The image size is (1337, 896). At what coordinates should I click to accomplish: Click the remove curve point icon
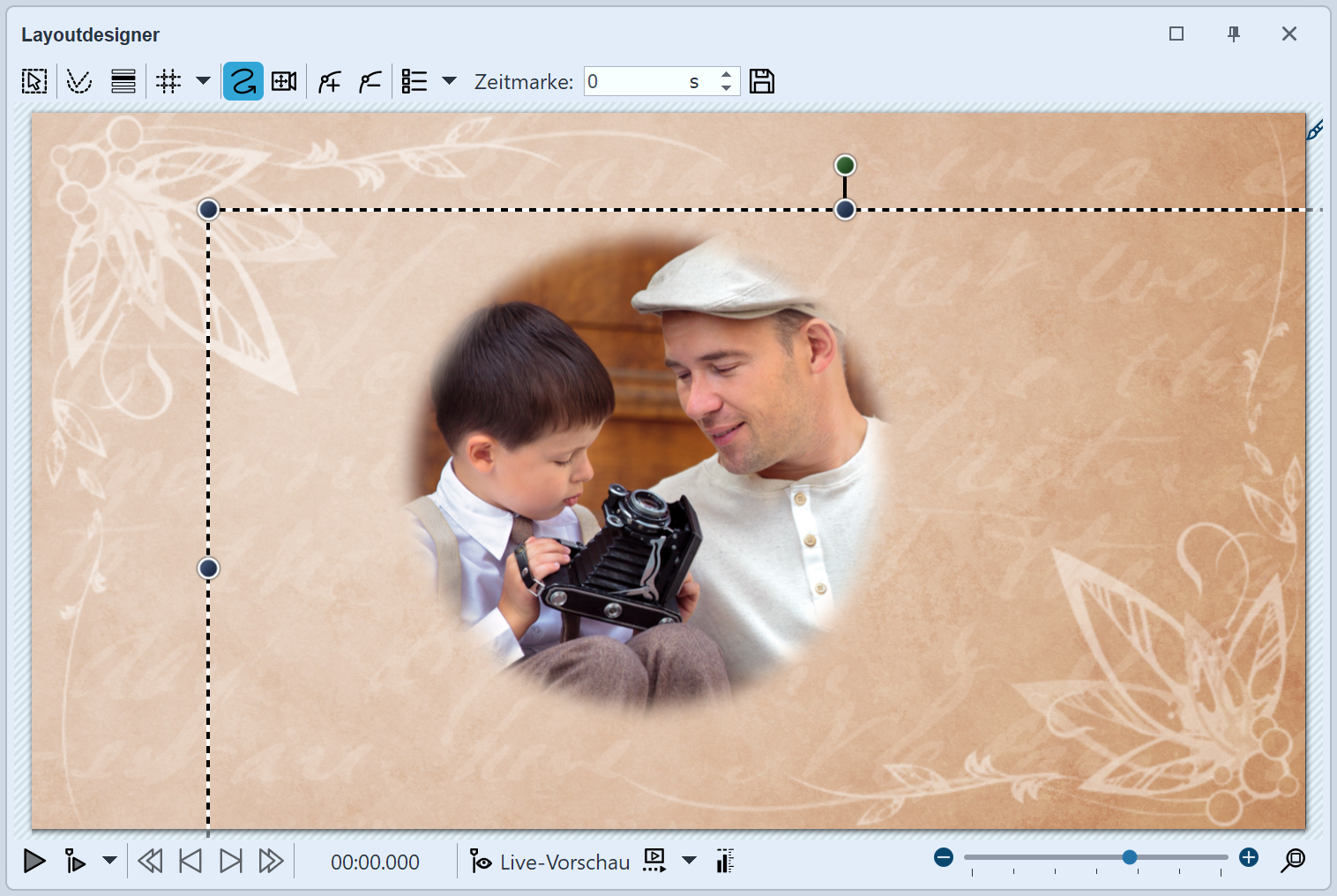click(x=370, y=80)
